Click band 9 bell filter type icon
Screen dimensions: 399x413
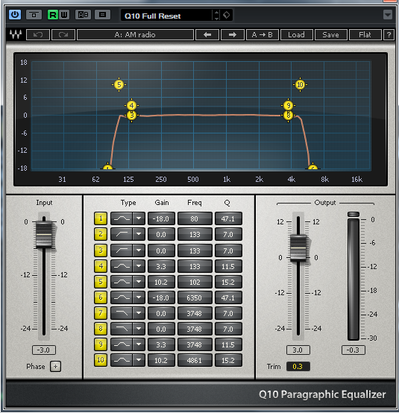tap(122, 344)
